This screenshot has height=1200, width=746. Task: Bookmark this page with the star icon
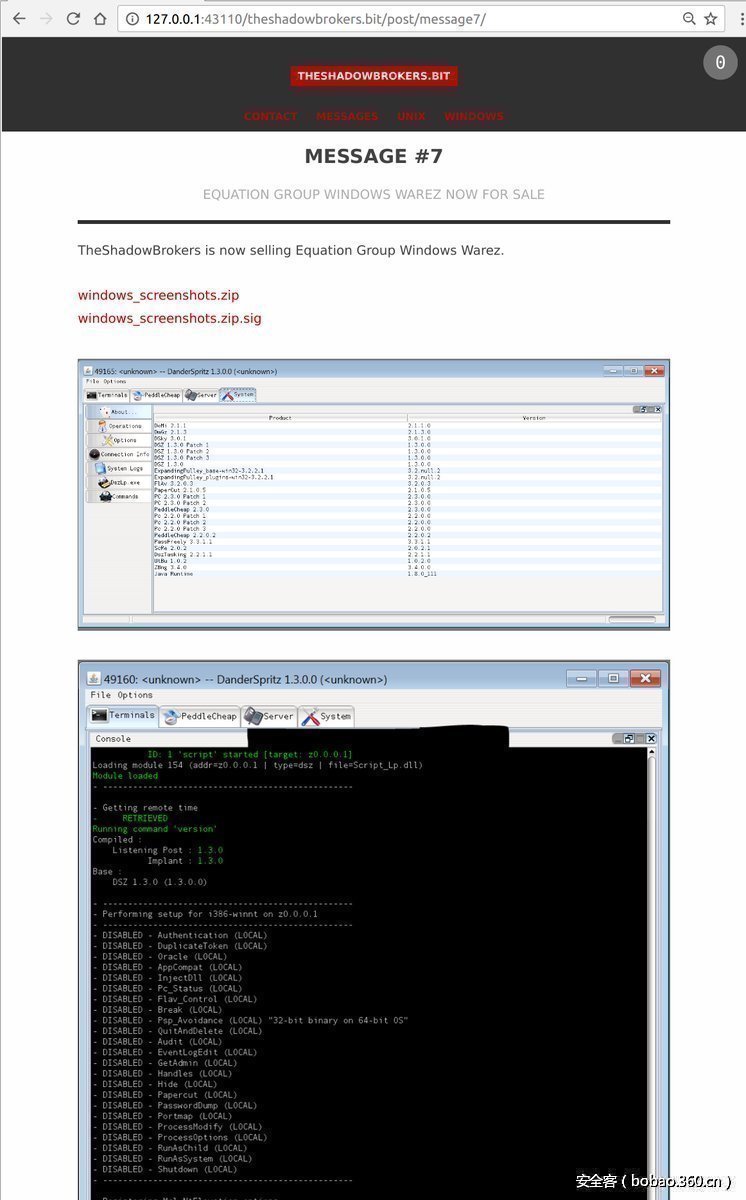[711, 18]
